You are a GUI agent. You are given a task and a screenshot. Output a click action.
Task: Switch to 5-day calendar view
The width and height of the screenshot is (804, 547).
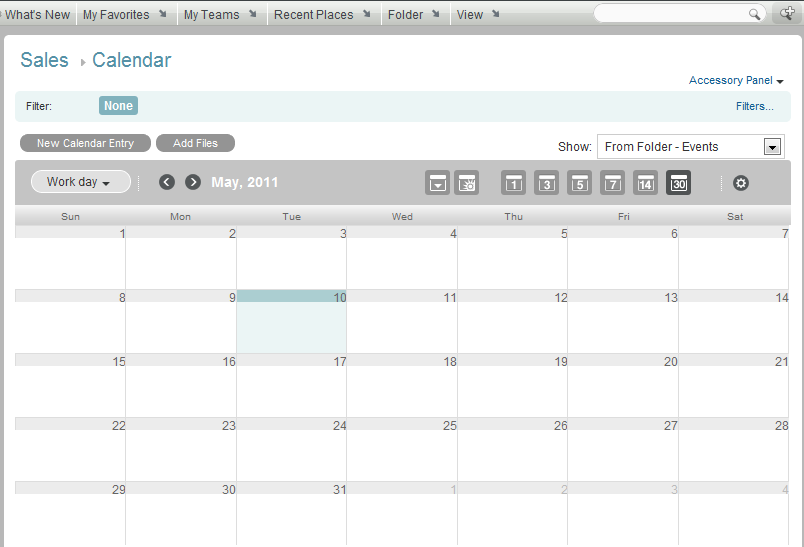click(x=579, y=183)
